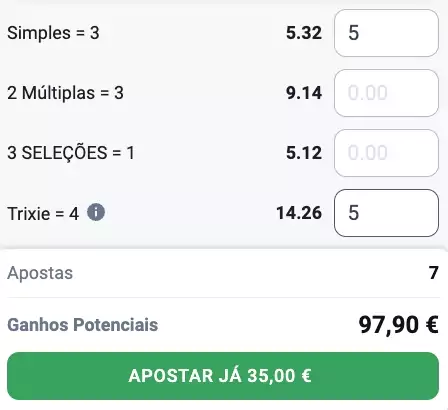Click the empty strip below the green button

[x=224, y=405]
